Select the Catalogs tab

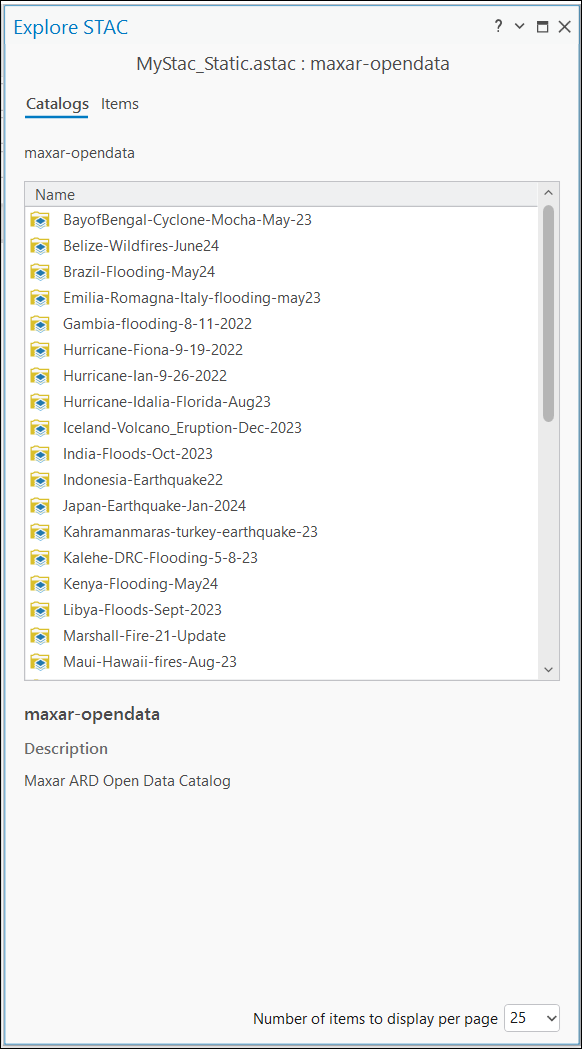(x=58, y=104)
